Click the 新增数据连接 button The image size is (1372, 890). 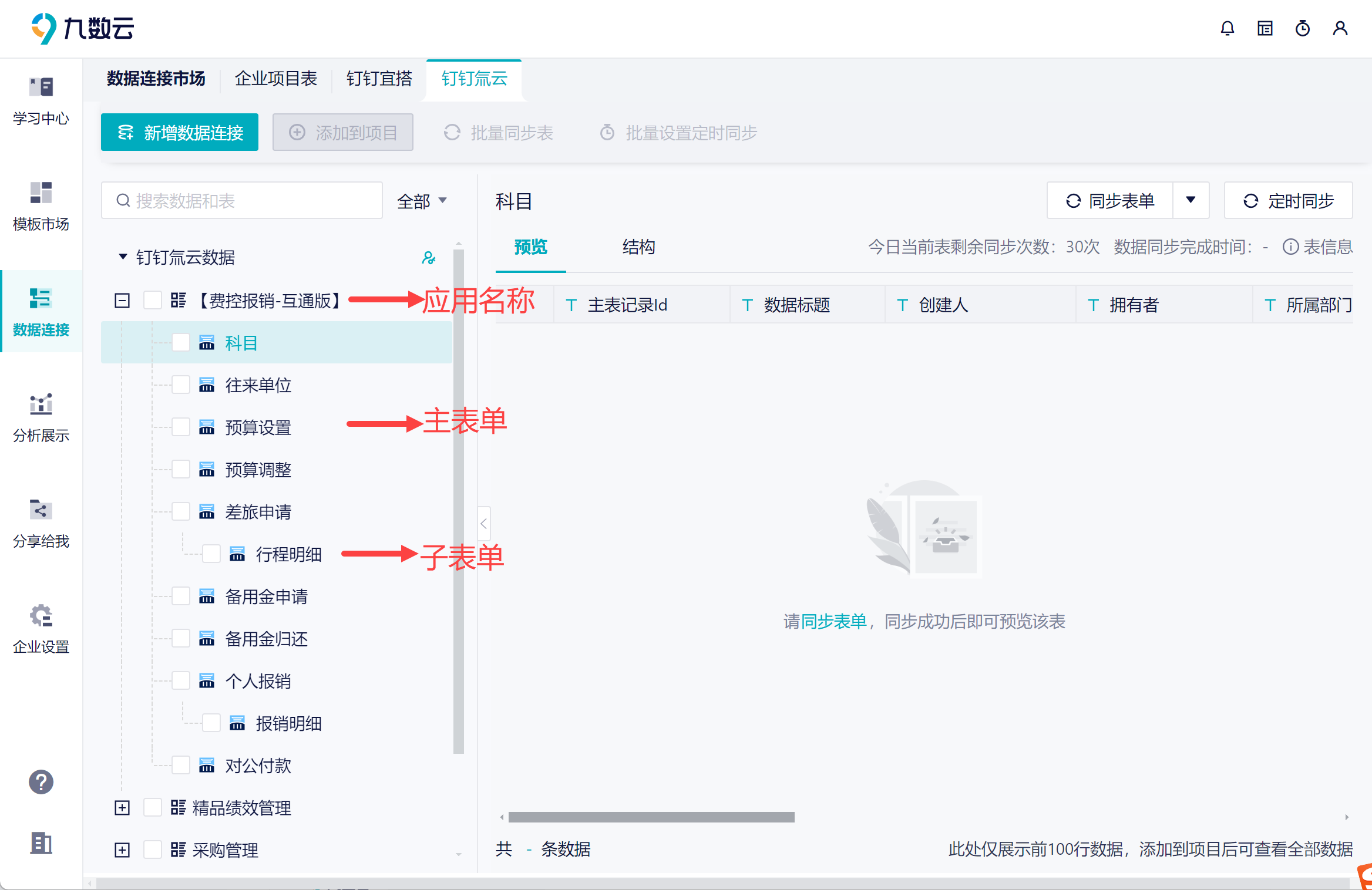click(x=180, y=133)
